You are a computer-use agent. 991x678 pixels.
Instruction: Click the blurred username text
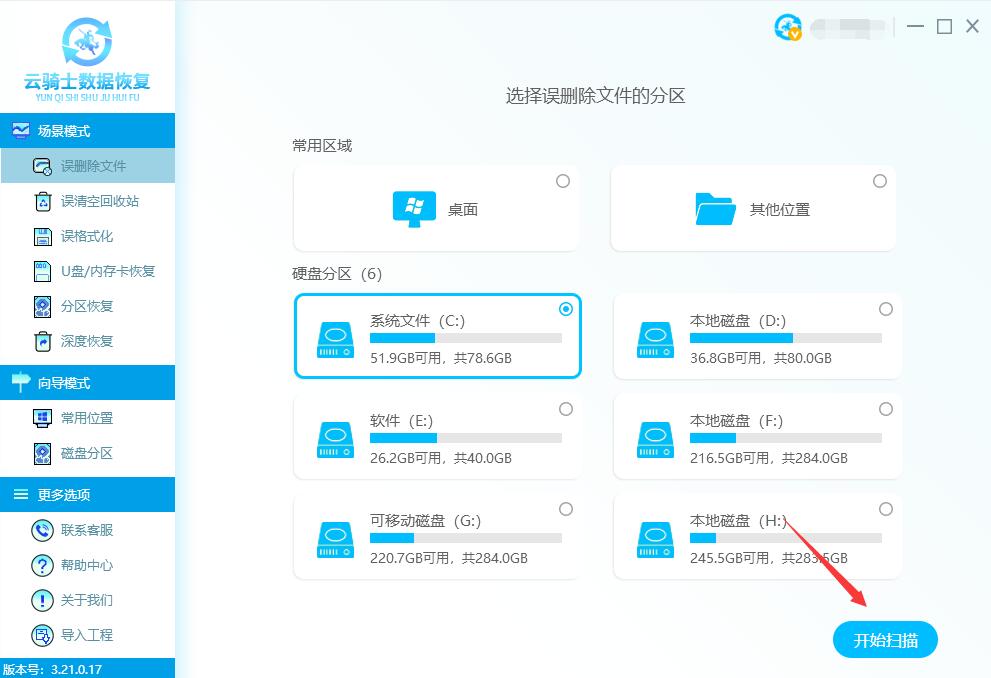tap(848, 28)
